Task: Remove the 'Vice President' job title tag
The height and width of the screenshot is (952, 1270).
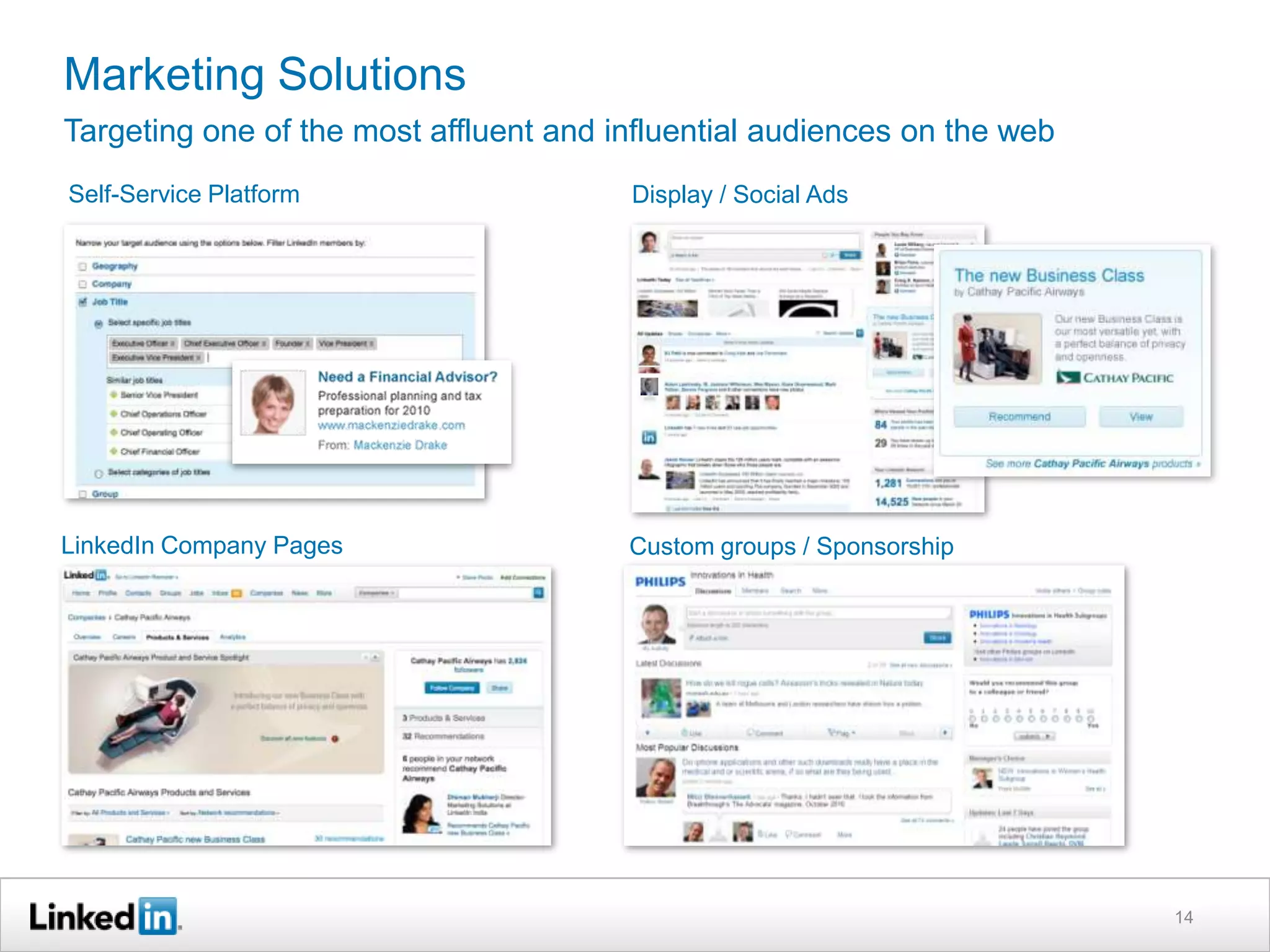Action: (371, 343)
